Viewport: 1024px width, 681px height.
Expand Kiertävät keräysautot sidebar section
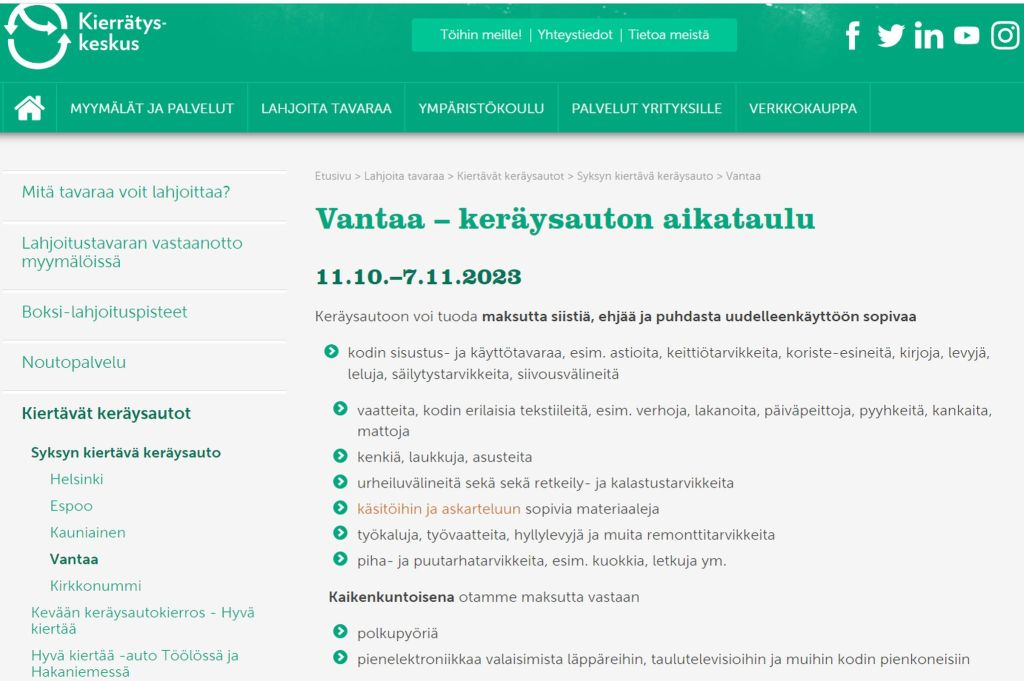tap(106, 413)
